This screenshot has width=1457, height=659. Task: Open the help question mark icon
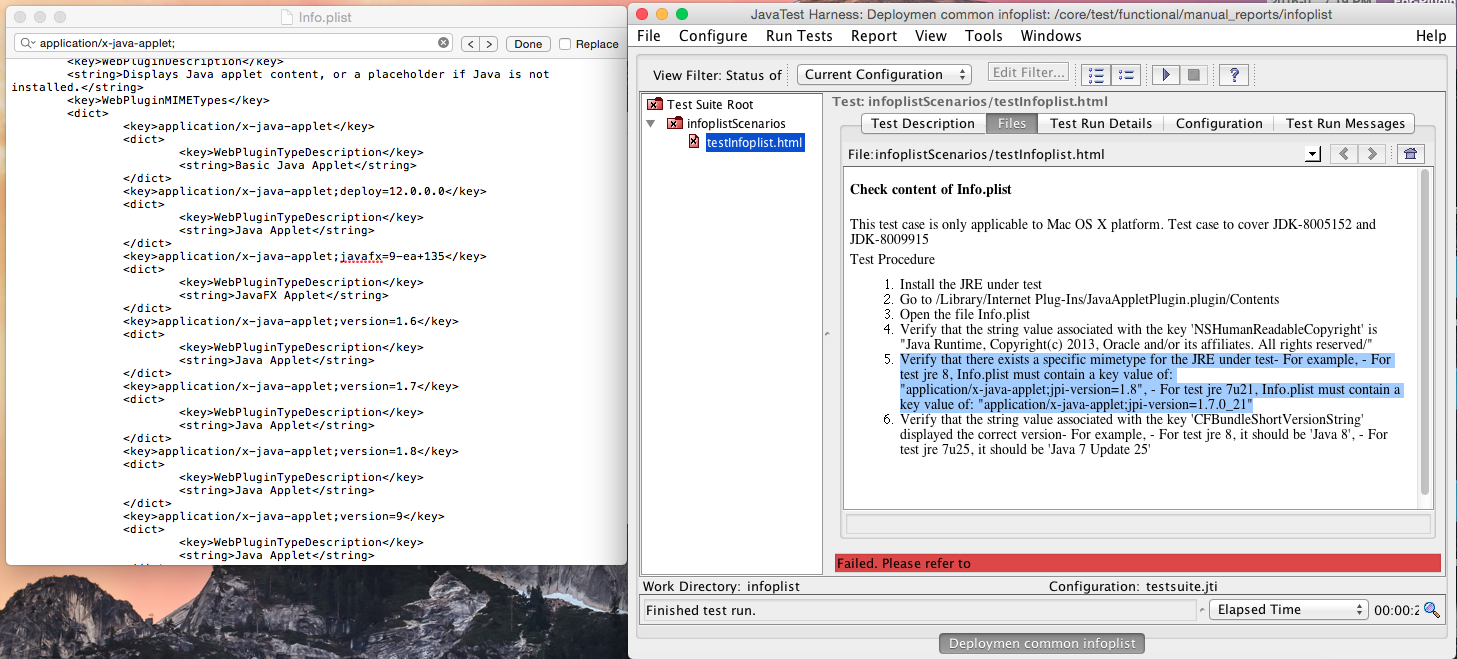click(1235, 75)
